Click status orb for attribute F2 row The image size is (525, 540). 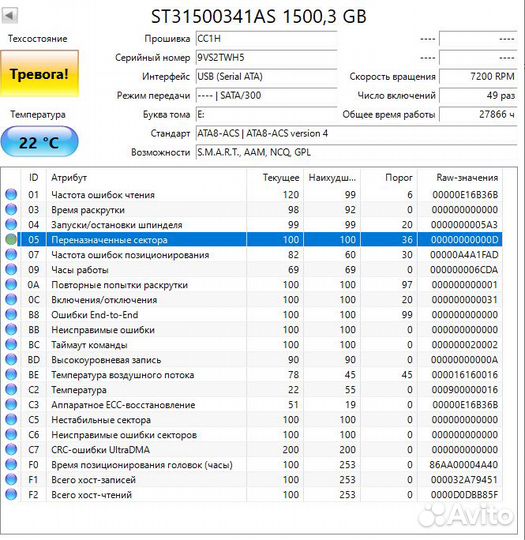[x=11, y=495]
